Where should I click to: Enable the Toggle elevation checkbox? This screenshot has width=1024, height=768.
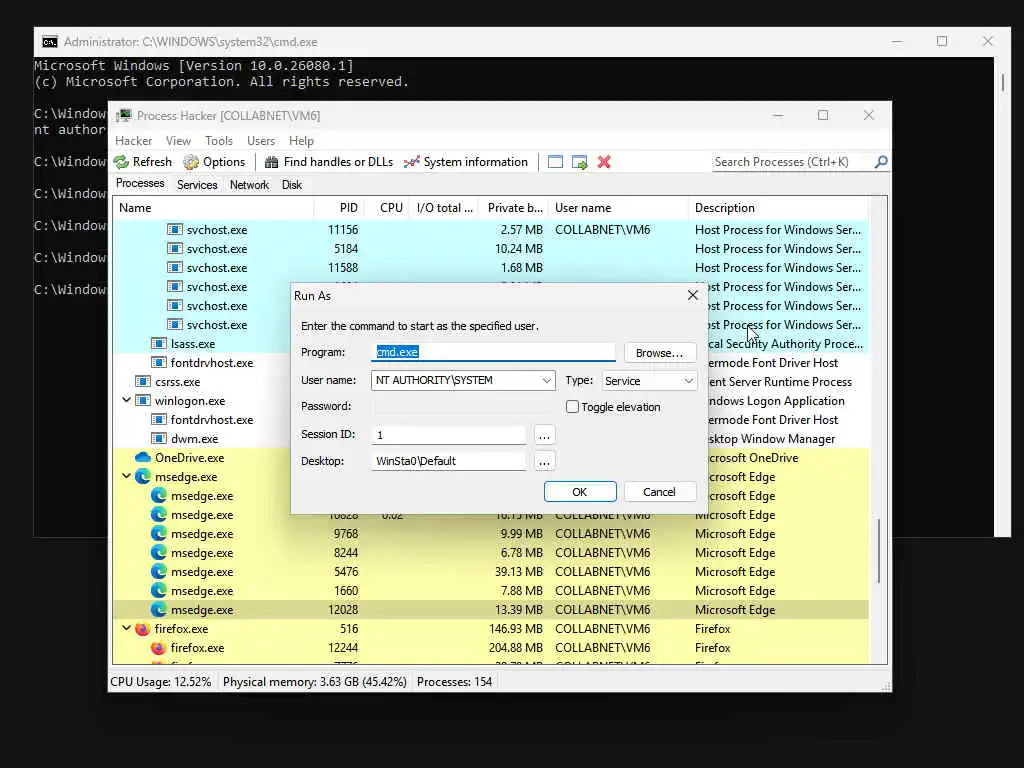(x=573, y=407)
